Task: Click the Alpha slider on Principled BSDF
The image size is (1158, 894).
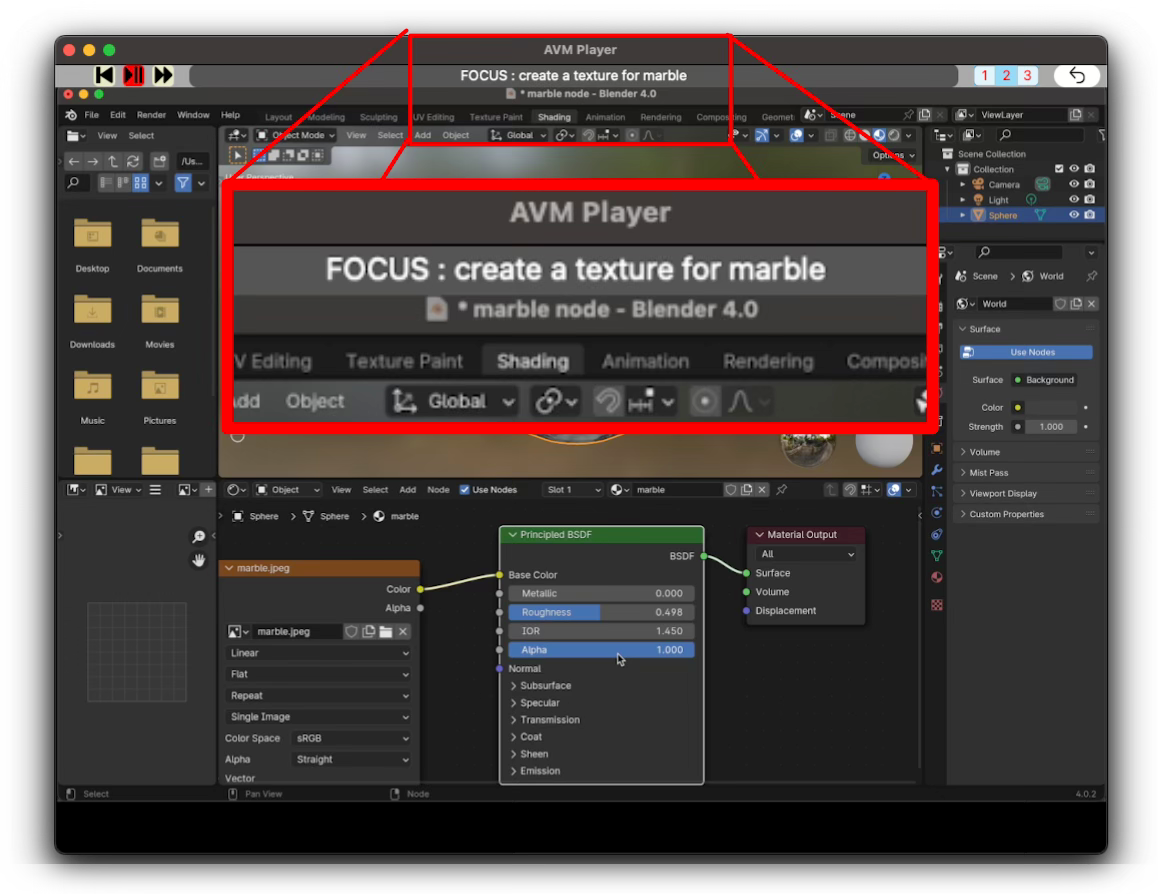Action: (601, 650)
